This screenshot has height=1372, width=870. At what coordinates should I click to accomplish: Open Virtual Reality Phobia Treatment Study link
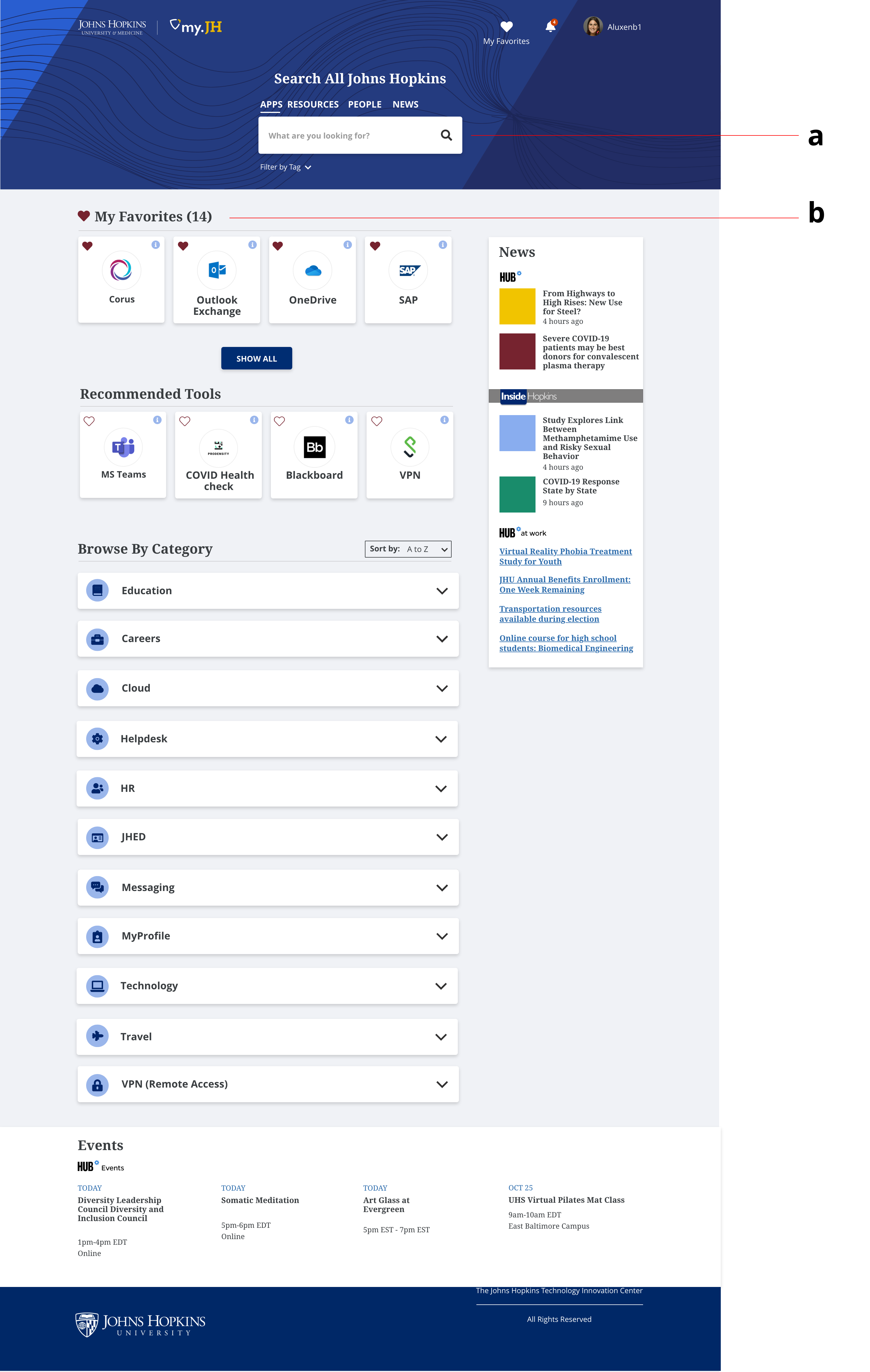point(565,556)
